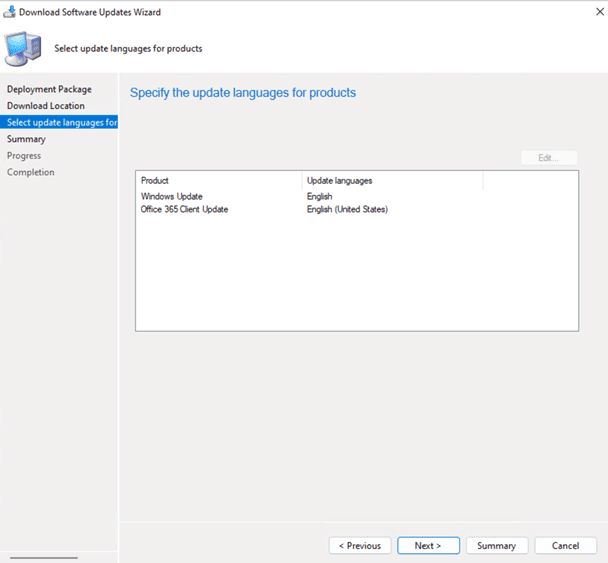The image size is (608, 563).
Task: Jump to the Summary step in the left sidebar
Action: (26, 139)
